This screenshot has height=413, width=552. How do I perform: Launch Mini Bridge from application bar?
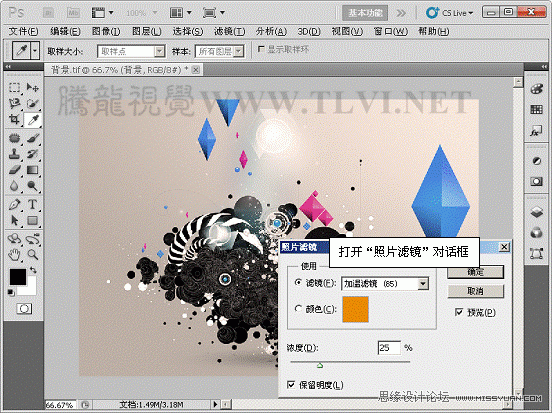[73, 13]
